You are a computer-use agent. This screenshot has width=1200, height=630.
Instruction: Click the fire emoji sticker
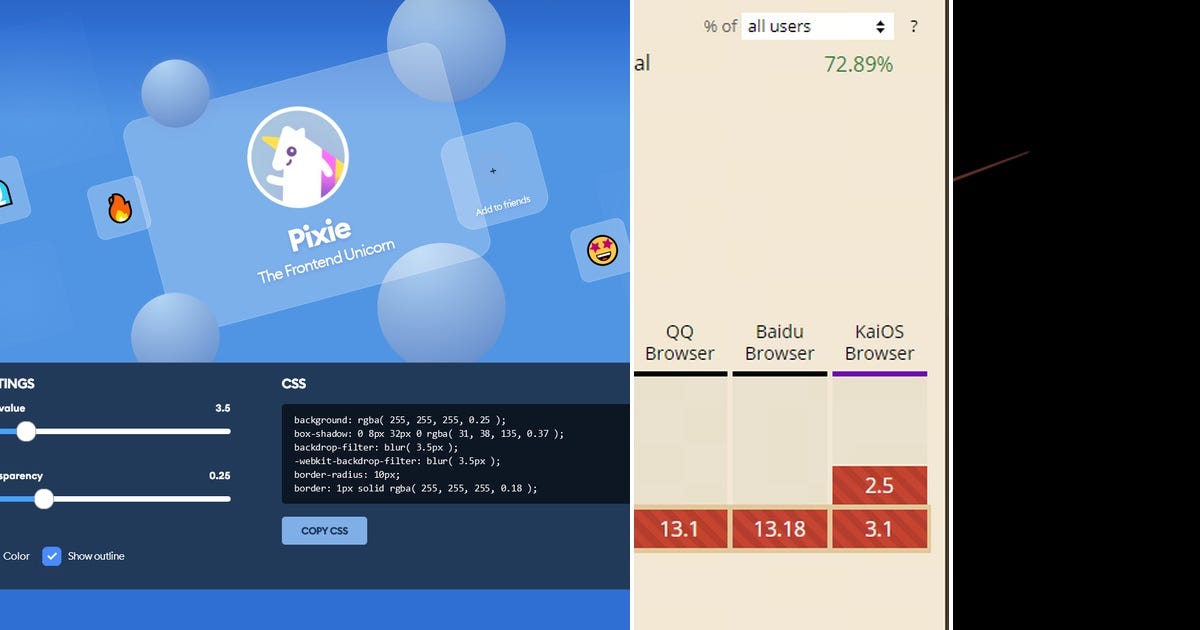122,208
